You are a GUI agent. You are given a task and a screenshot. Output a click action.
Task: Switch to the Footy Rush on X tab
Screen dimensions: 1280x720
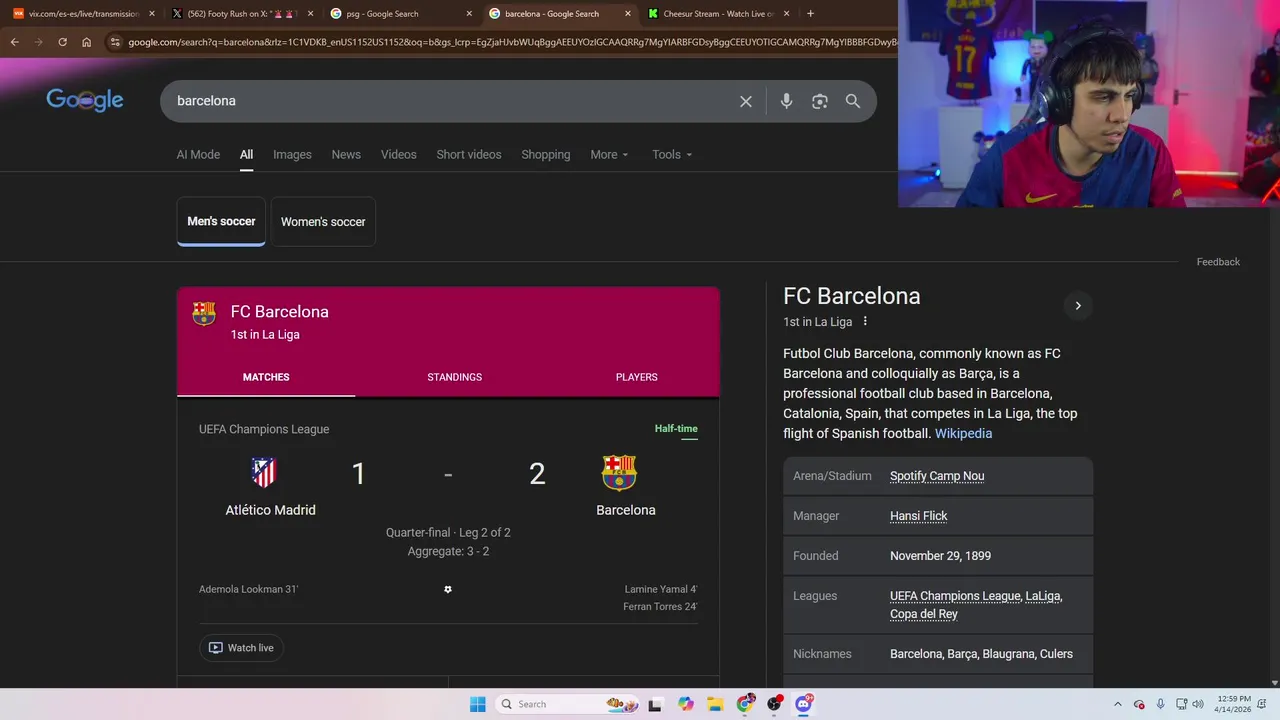click(243, 14)
